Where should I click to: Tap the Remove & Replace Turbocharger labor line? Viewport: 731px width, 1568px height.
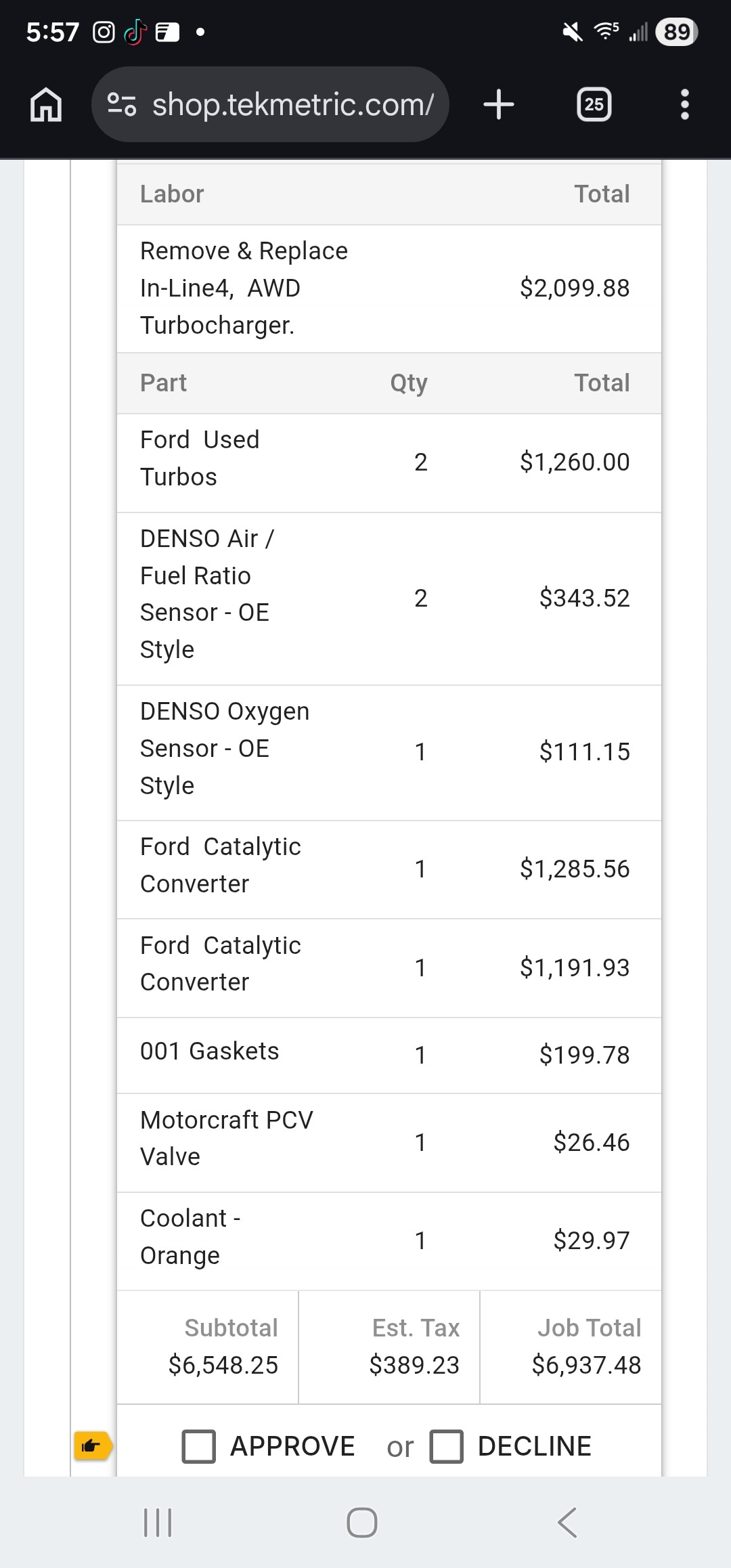click(389, 288)
